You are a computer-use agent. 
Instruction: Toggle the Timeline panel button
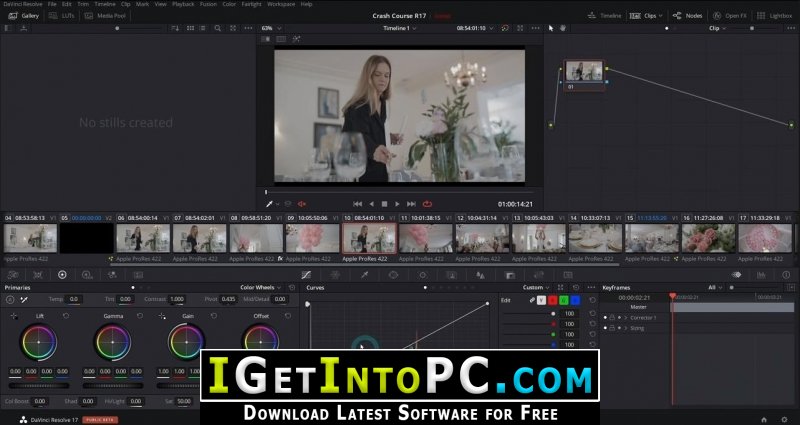(x=604, y=16)
